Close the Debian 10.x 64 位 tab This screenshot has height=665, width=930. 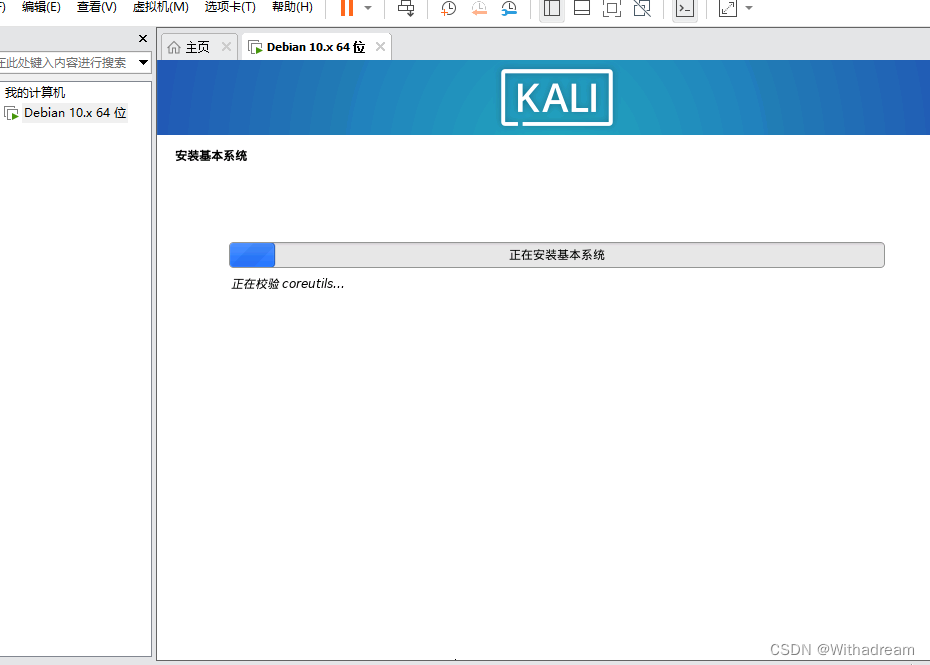[380, 46]
